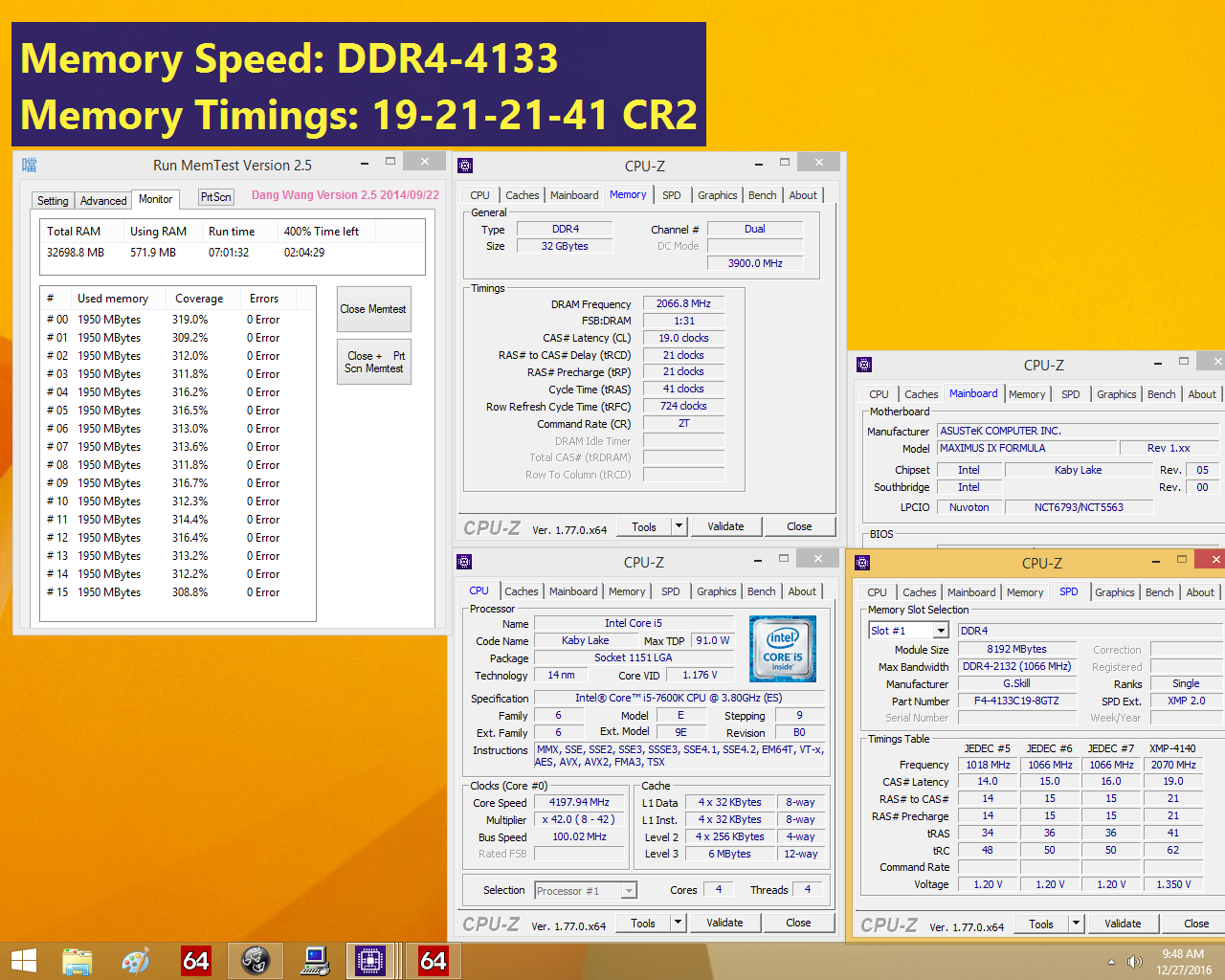Open the Processor #1 selection dropdown
Viewport: 1225px width, 980px height.
[628, 890]
